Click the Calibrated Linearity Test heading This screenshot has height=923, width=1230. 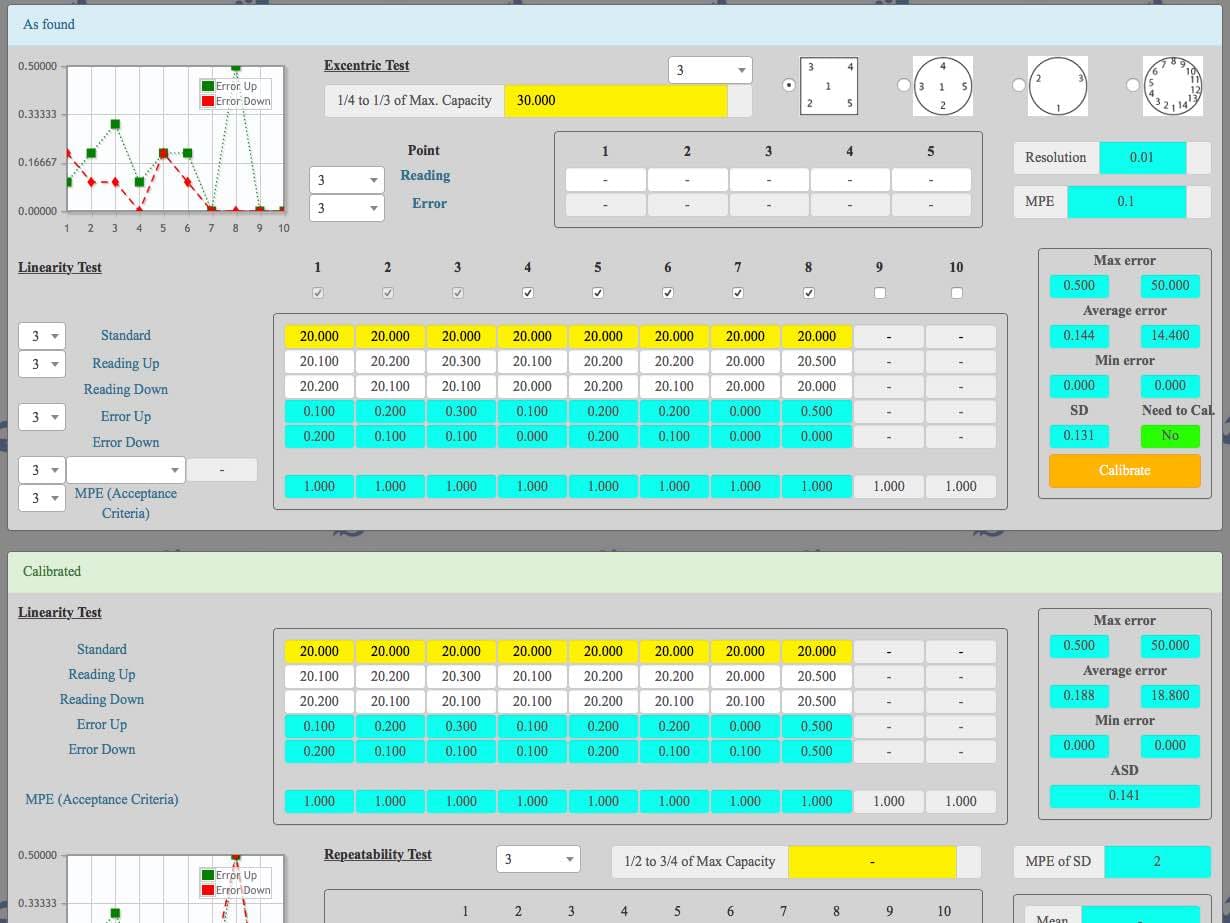(x=60, y=612)
